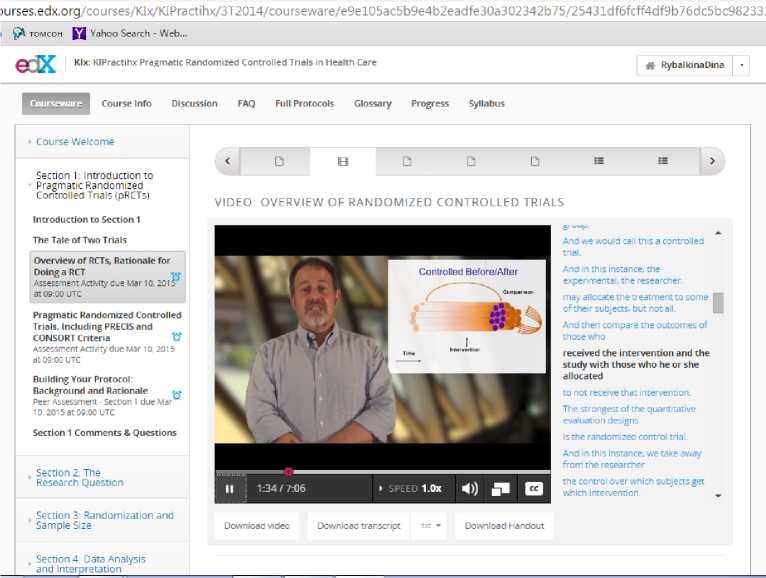Open transcript format dropdown next to Download transcript

click(x=430, y=526)
